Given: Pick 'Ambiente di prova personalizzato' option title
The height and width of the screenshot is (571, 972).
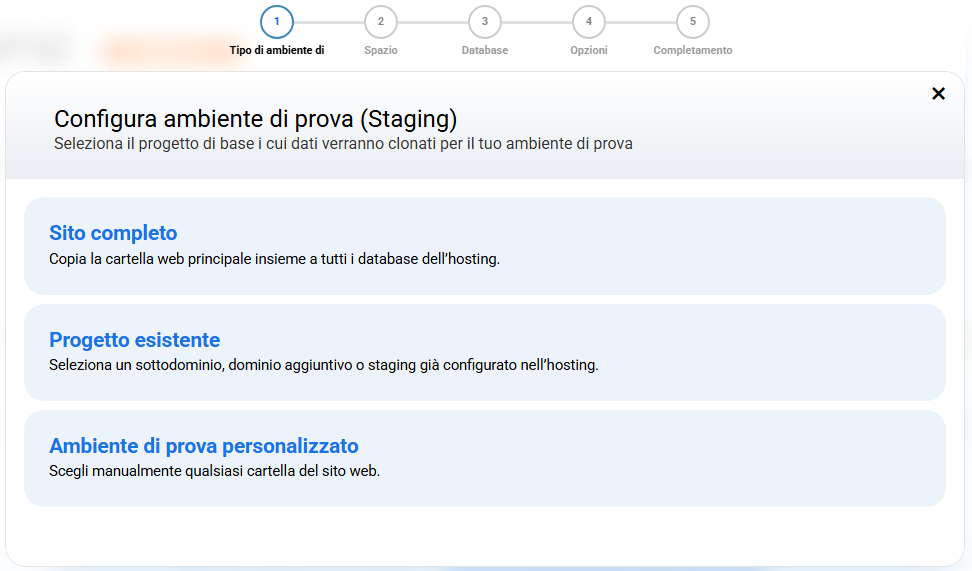Looking at the screenshot, I should tap(203, 446).
